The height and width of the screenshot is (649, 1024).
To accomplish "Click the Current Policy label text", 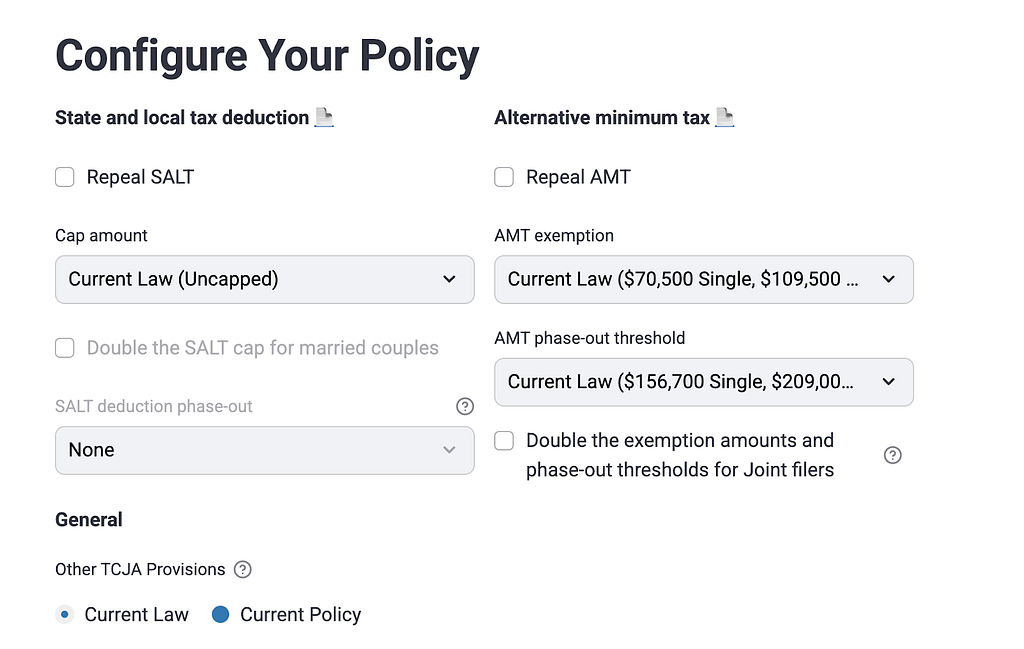I will (300, 614).
